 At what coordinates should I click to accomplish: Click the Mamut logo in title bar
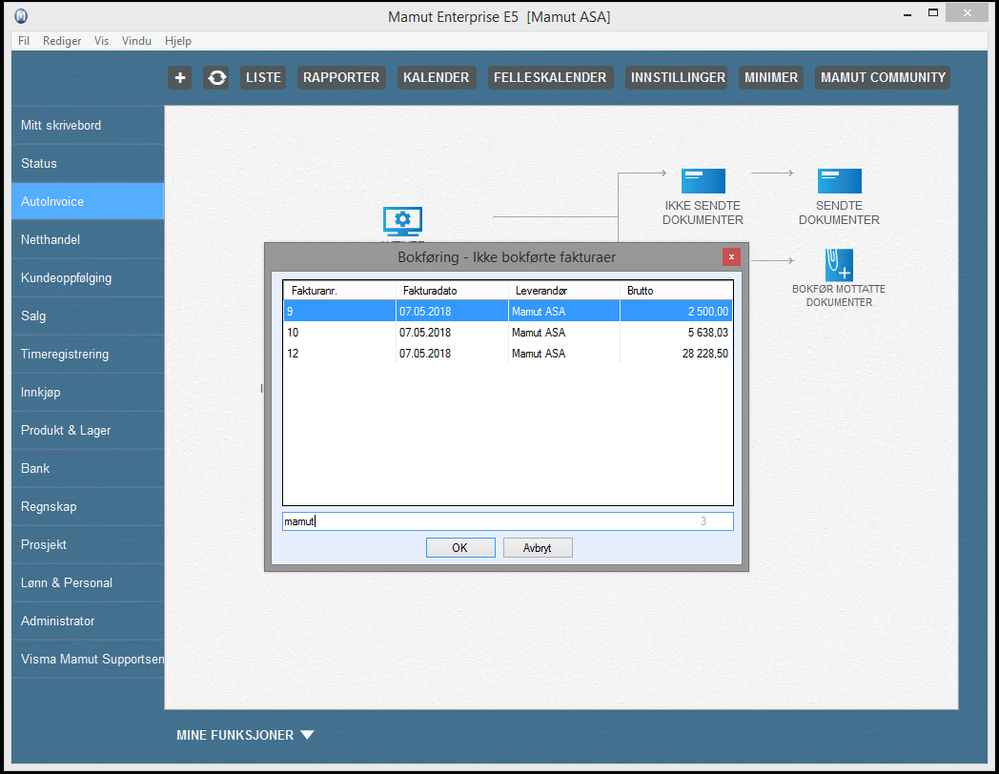coord(21,16)
